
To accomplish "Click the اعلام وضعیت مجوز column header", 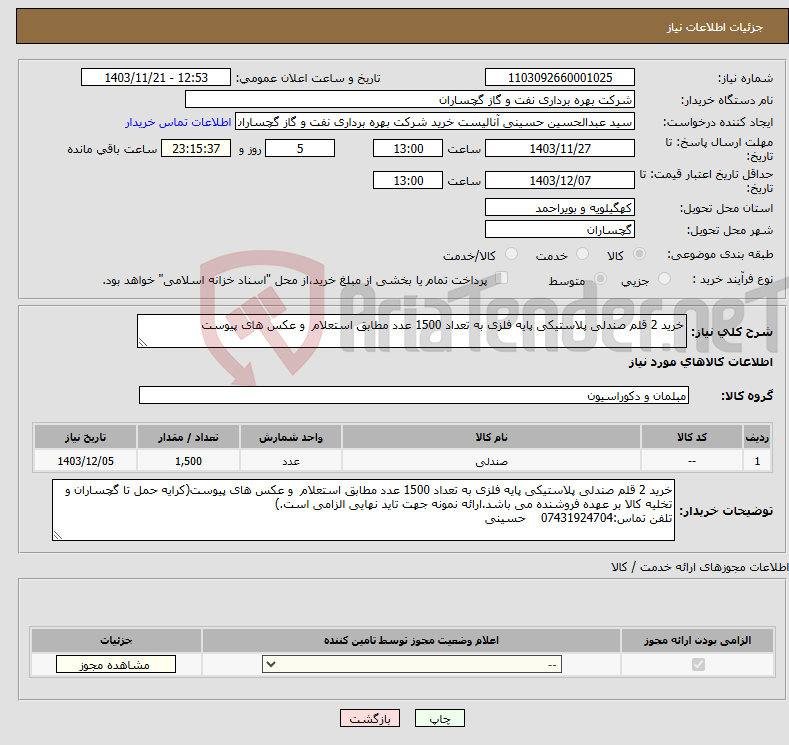I will point(411,640).
